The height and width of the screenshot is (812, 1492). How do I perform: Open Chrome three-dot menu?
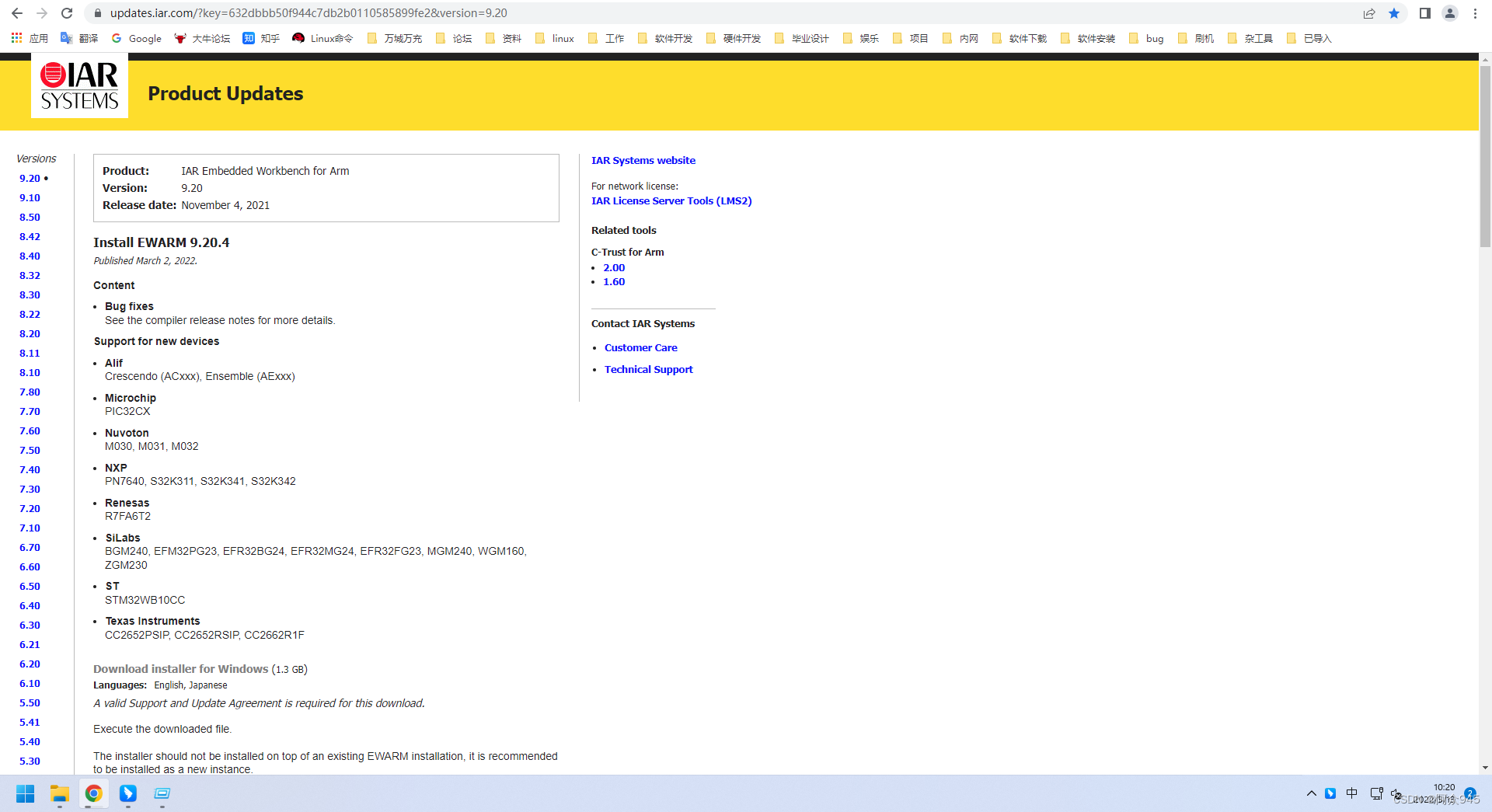click(1475, 13)
